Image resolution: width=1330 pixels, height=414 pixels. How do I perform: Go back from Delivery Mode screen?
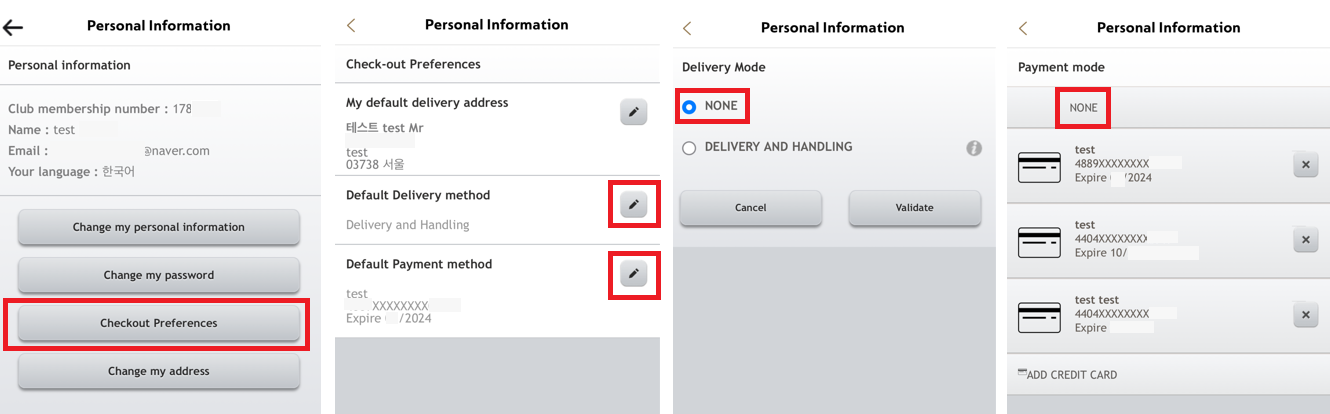[687, 28]
